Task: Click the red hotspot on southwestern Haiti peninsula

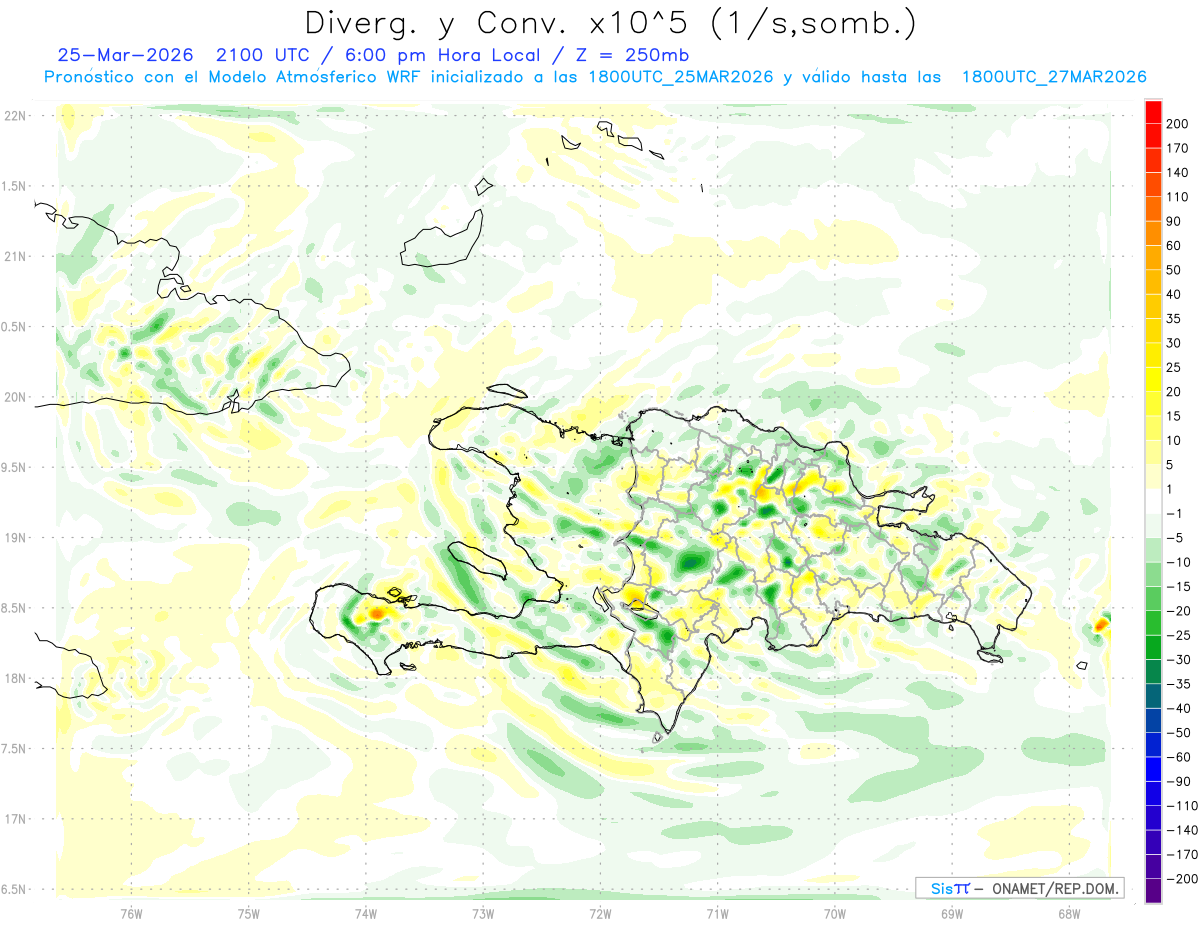Action: [378, 612]
